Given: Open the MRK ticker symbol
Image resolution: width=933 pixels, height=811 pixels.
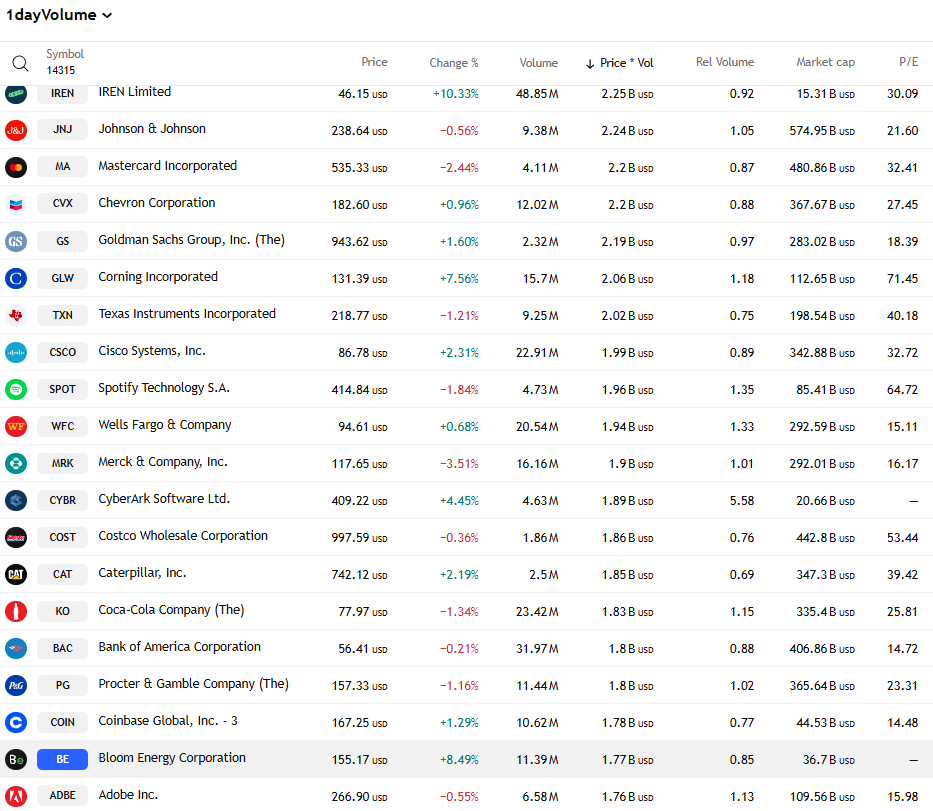Looking at the screenshot, I should tap(62, 463).
